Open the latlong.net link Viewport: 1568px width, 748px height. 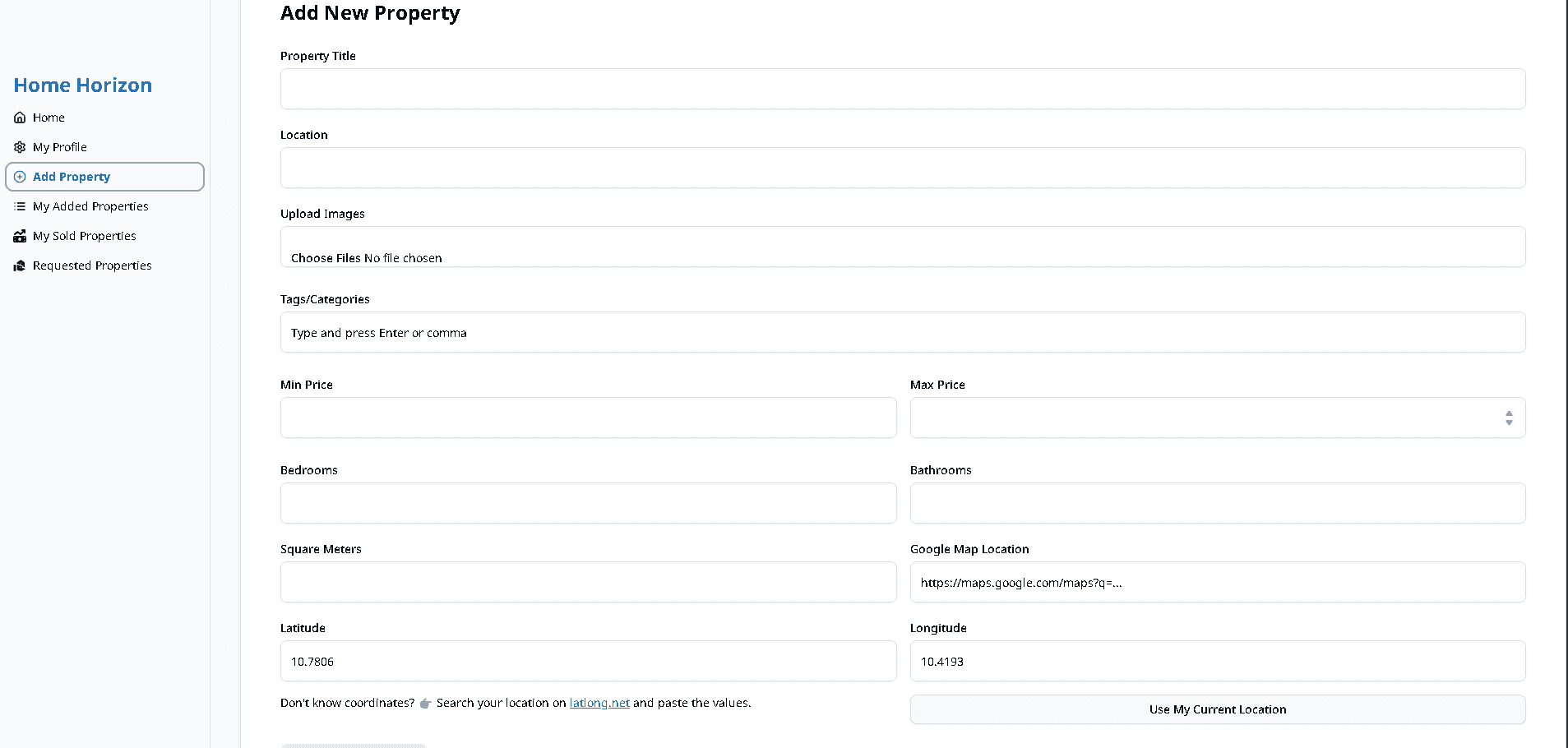click(x=599, y=703)
